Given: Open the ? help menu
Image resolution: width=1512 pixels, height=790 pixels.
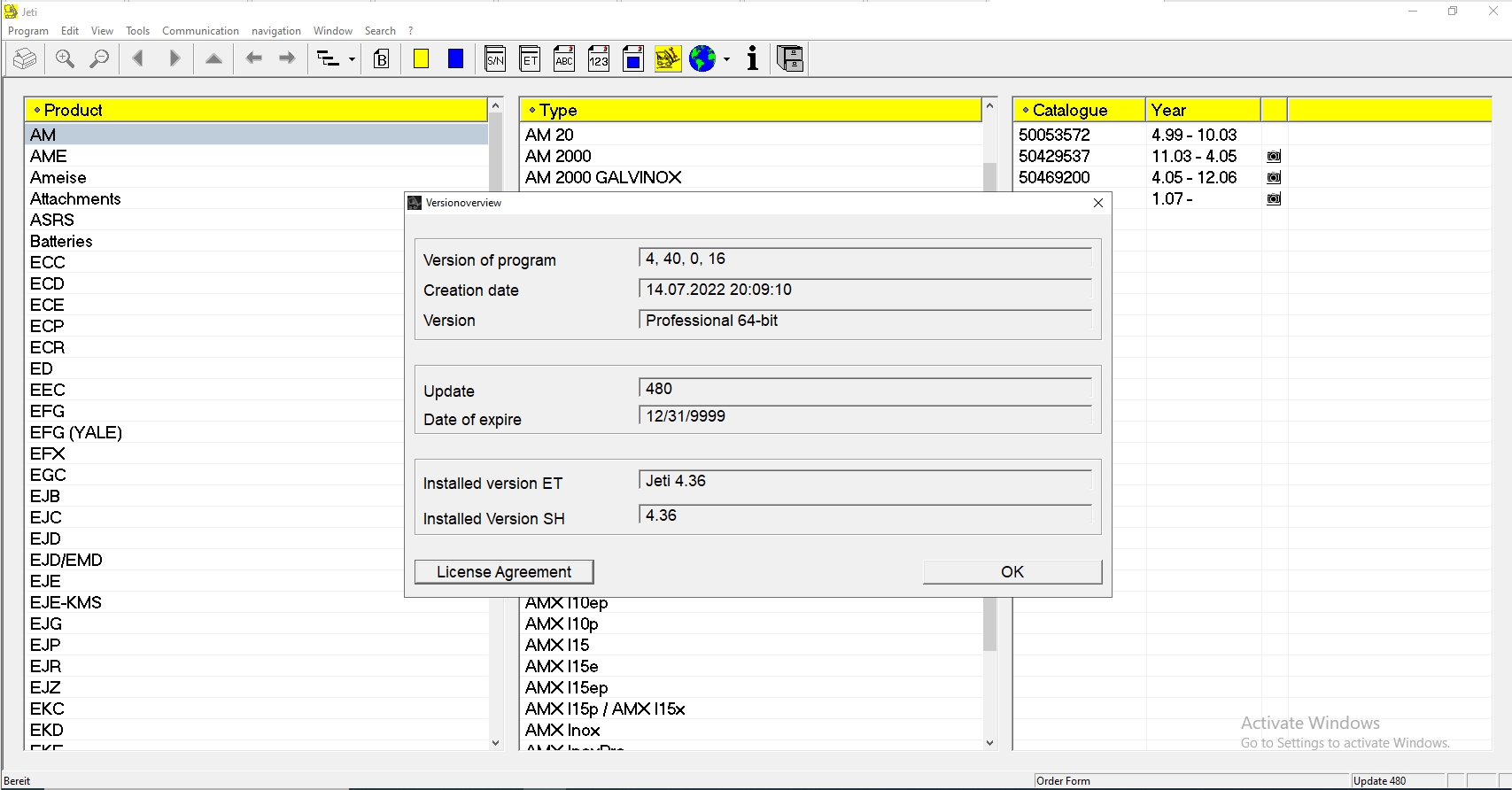Looking at the screenshot, I should 410,31.
